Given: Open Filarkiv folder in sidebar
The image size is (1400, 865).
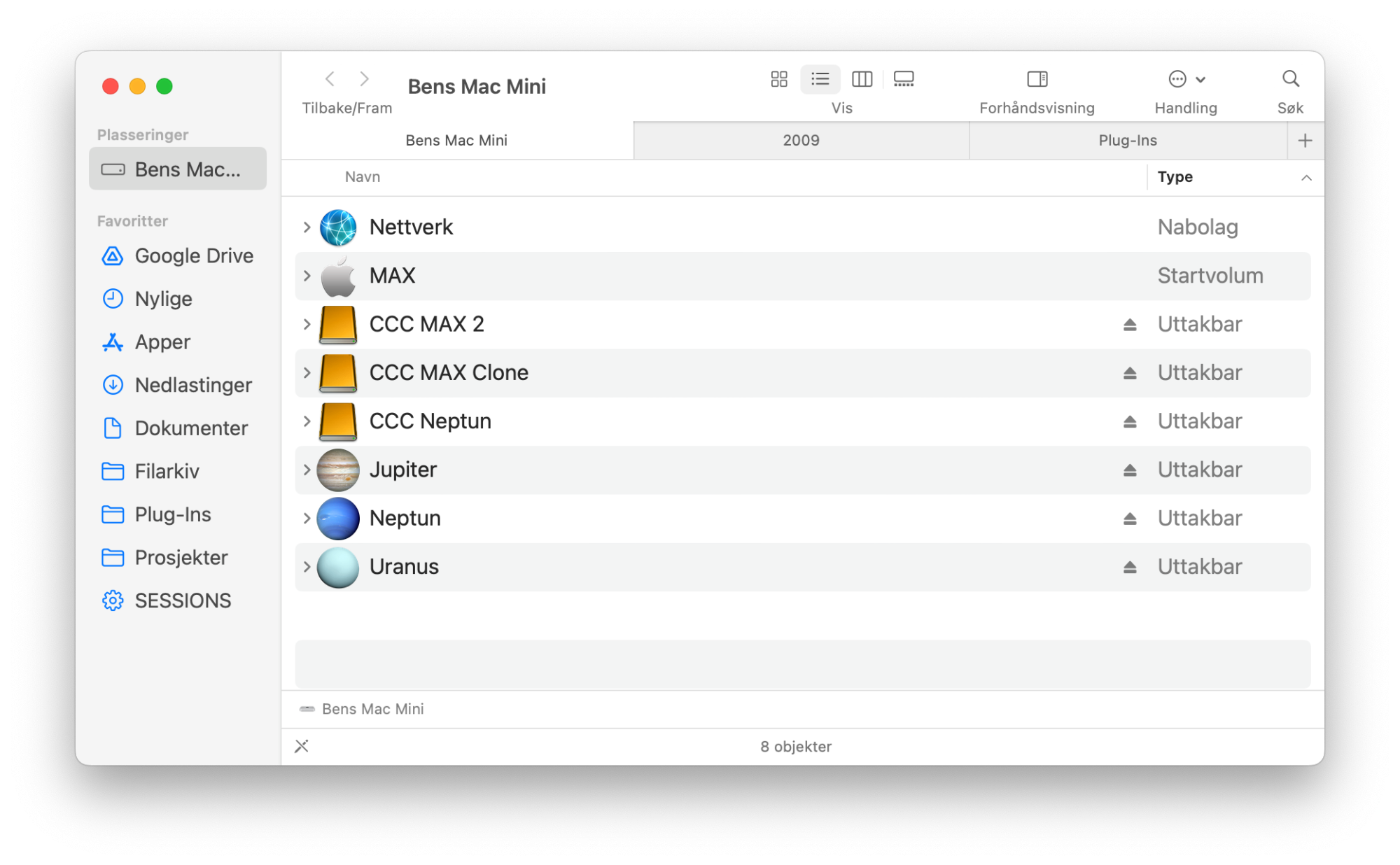Looking at the screenshot, I should 178,471.
